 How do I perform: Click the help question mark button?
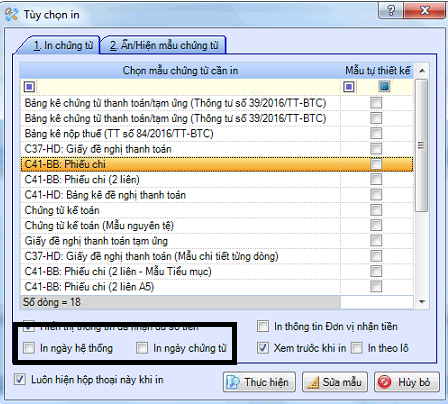click(391, 10)
